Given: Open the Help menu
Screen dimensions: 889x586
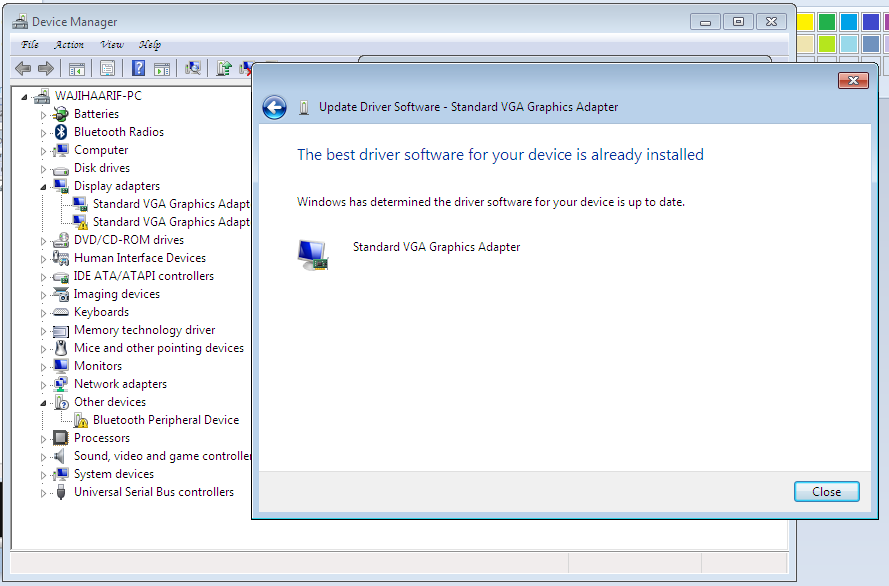Looking at the screenshot, I should [x=150, y=44].
